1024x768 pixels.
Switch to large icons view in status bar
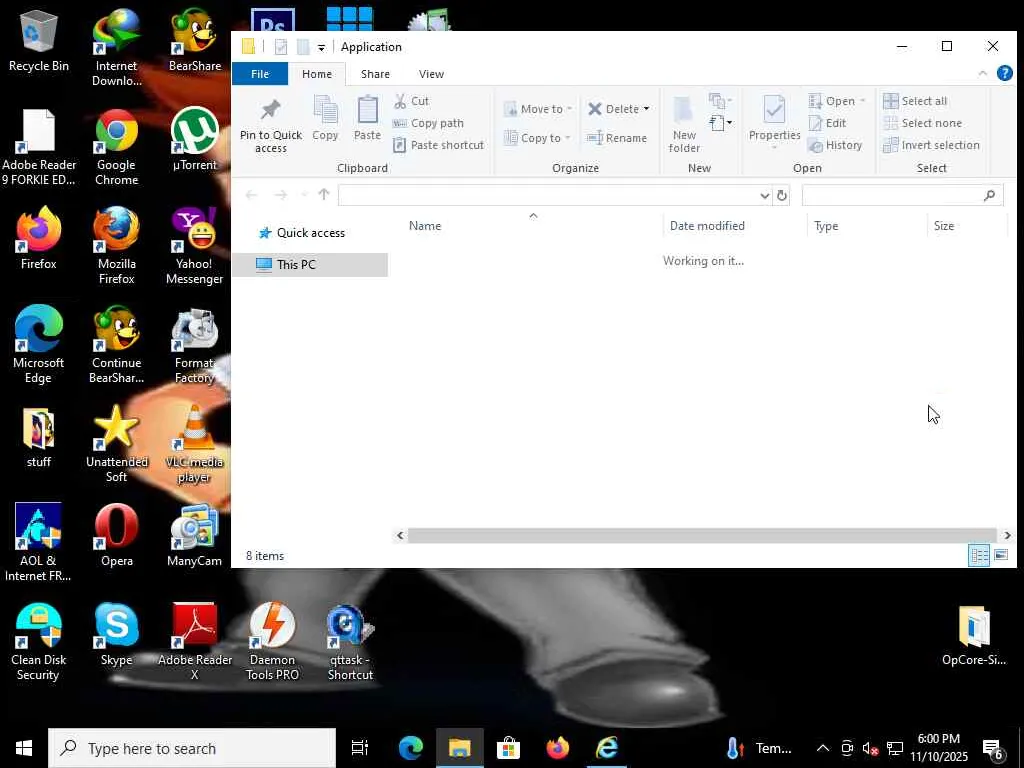click(x=1001, y=556)
